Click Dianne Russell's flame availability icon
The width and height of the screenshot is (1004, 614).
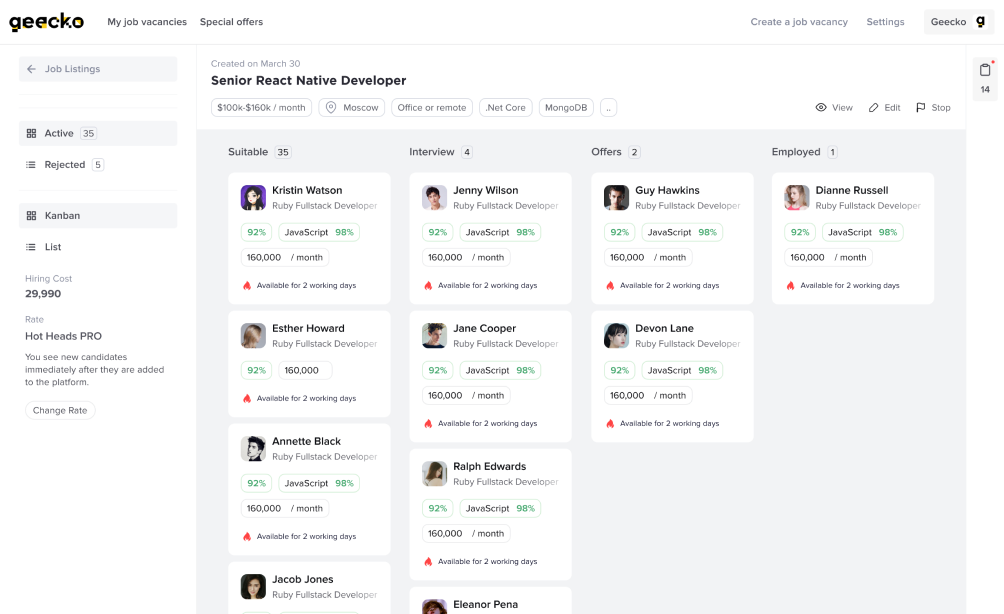(x=791, y=286)
